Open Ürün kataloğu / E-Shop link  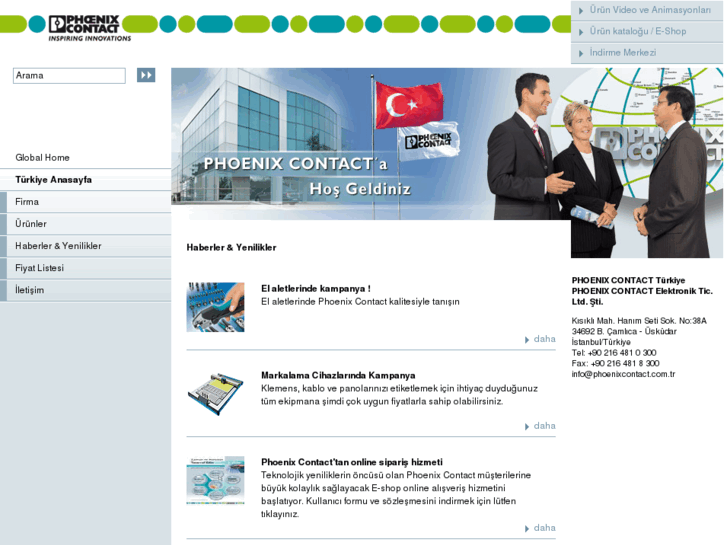[x=638, y=31]
